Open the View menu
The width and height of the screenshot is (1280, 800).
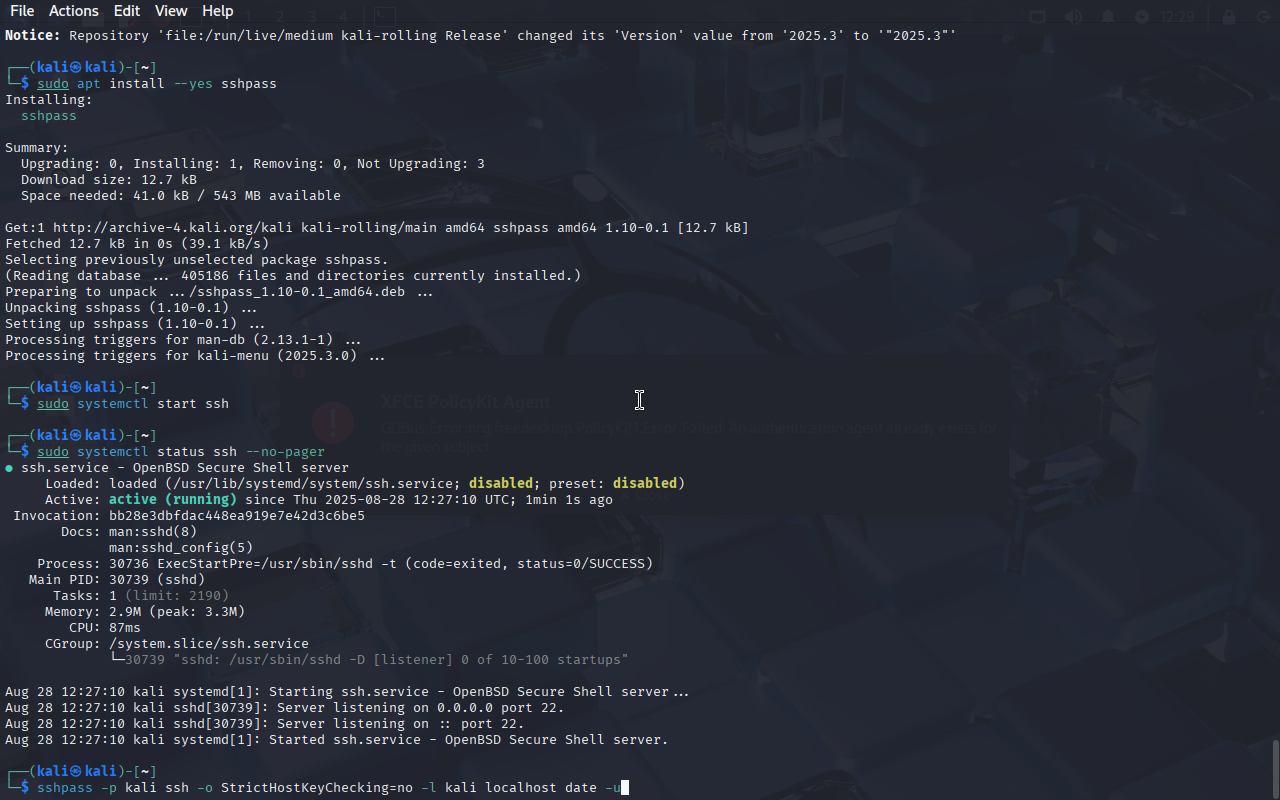pos(171,11)
